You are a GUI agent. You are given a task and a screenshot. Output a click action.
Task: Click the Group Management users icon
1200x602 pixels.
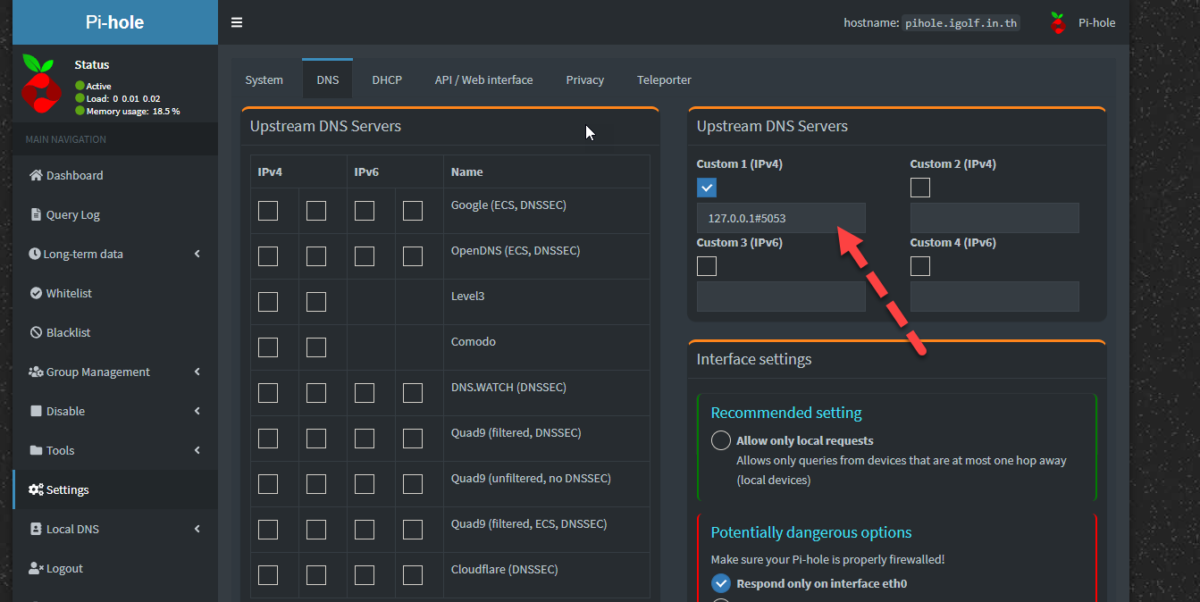[37, 372]
